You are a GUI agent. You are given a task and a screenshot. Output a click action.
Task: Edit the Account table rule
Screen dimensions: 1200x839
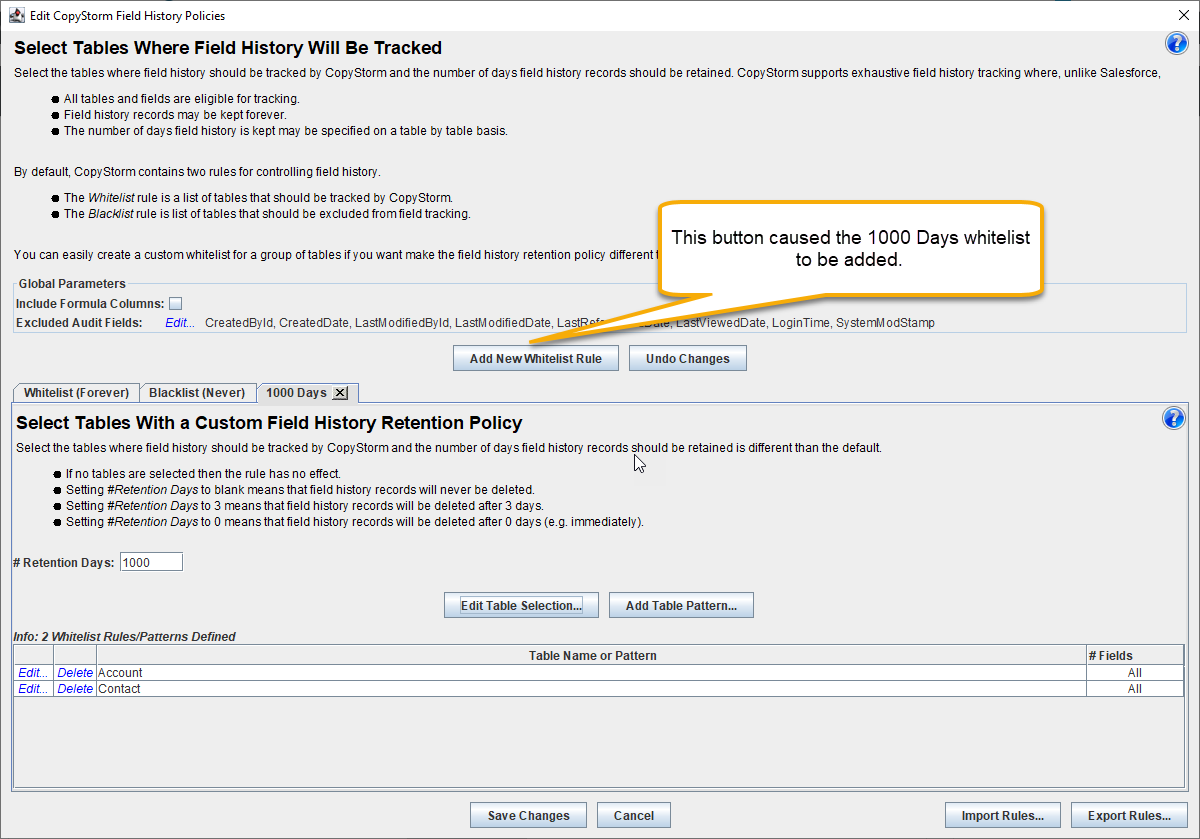33,673
